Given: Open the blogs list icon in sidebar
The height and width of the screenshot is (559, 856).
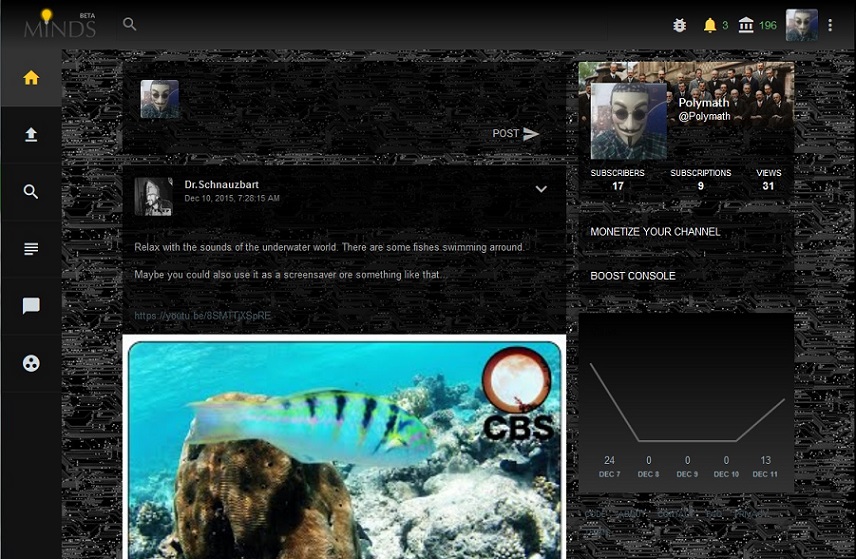Looking at the screenshot, I should click(x=31, y=249).
